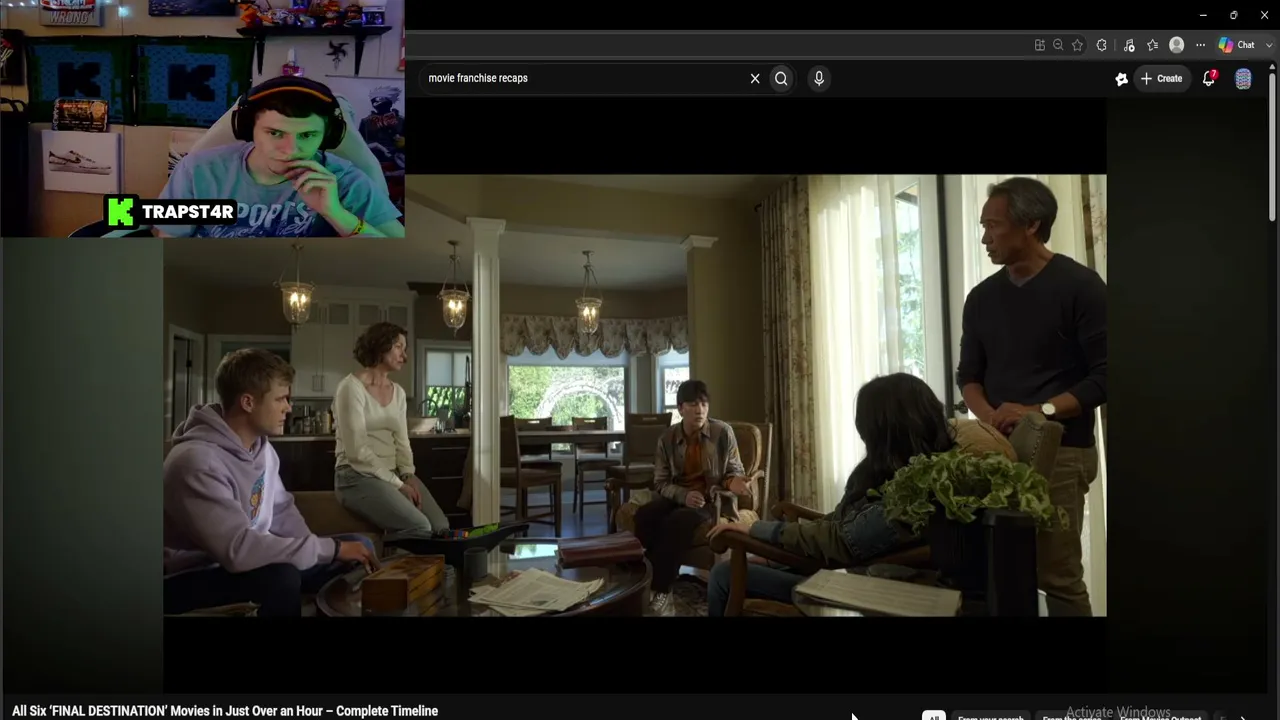
Task: Open the YouTube notifications bell
Action: [1209, 78]
